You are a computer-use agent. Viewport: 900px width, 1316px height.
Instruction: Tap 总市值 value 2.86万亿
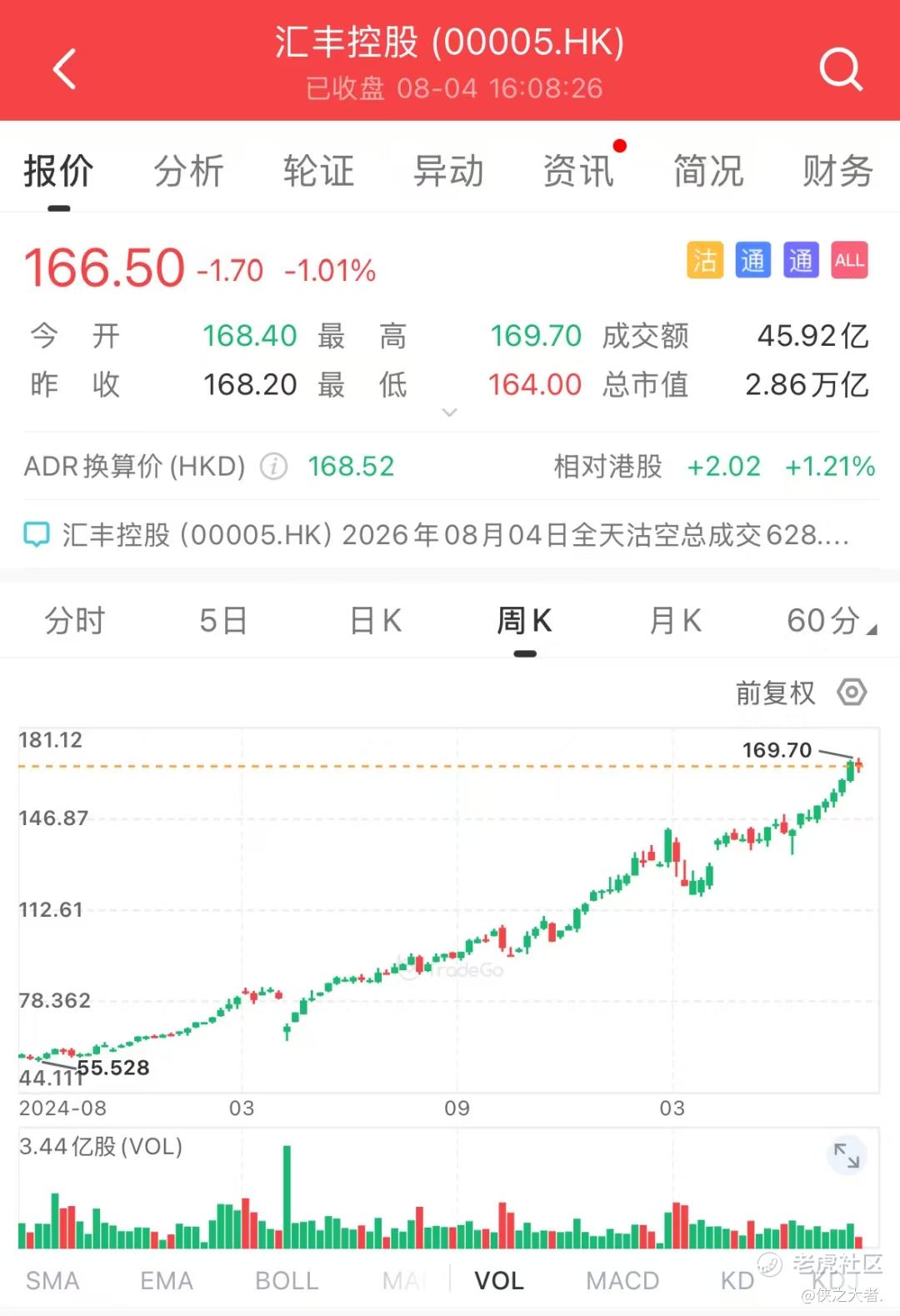tap(807, 384)
